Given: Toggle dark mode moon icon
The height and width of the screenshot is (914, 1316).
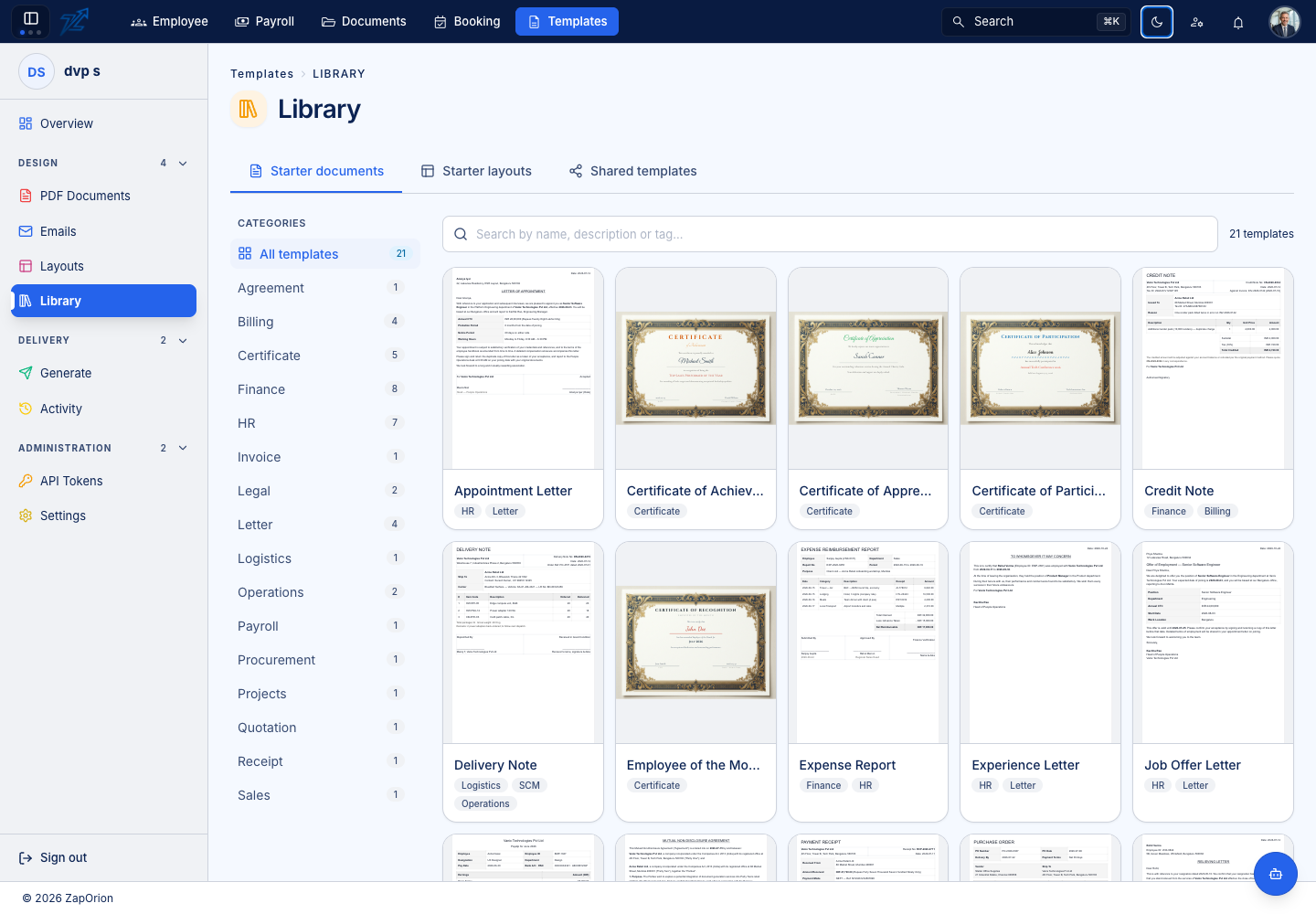Looking at the screenshot, I should click(x=1157, y=22).
